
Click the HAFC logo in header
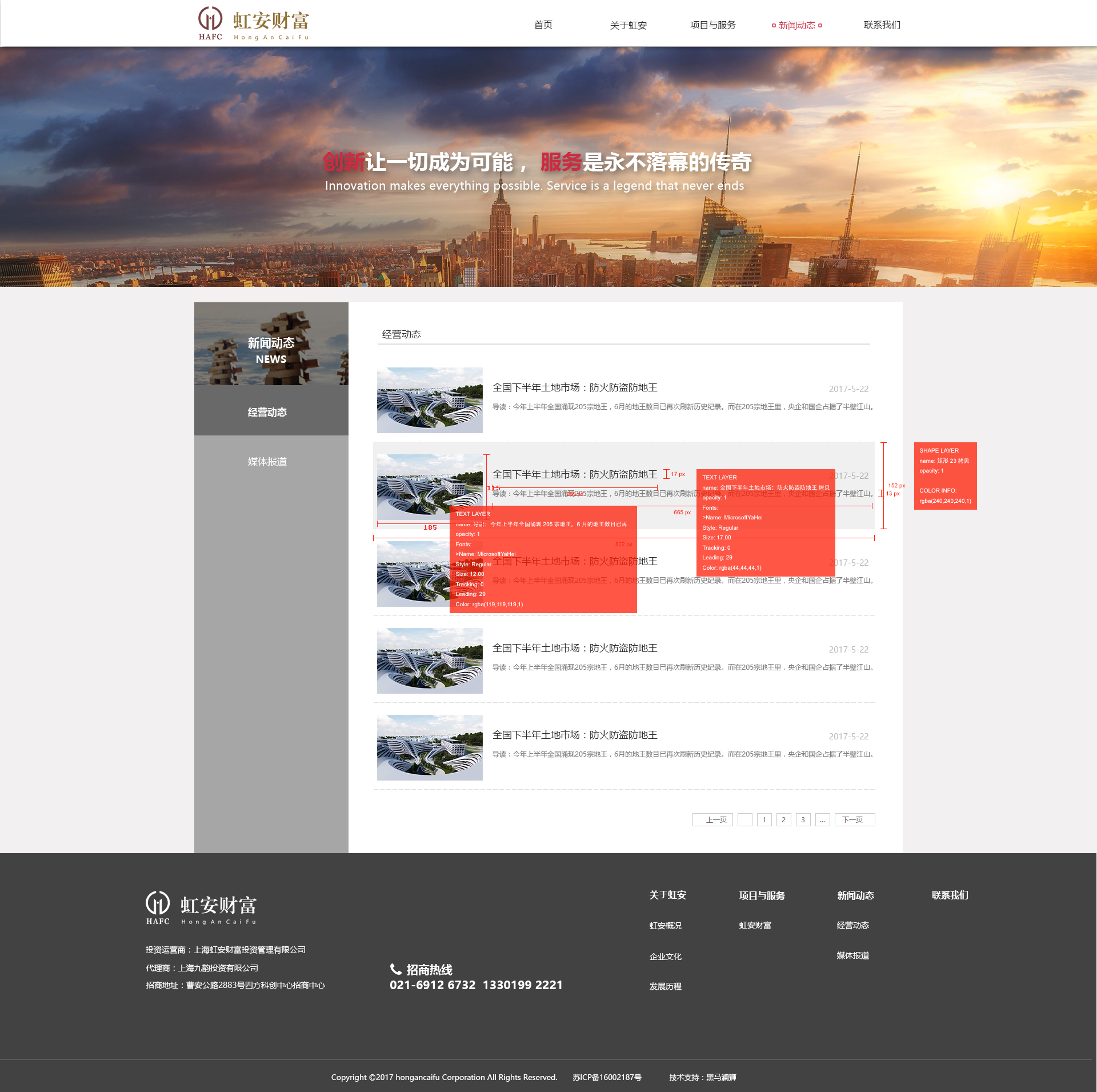point(254,23)
